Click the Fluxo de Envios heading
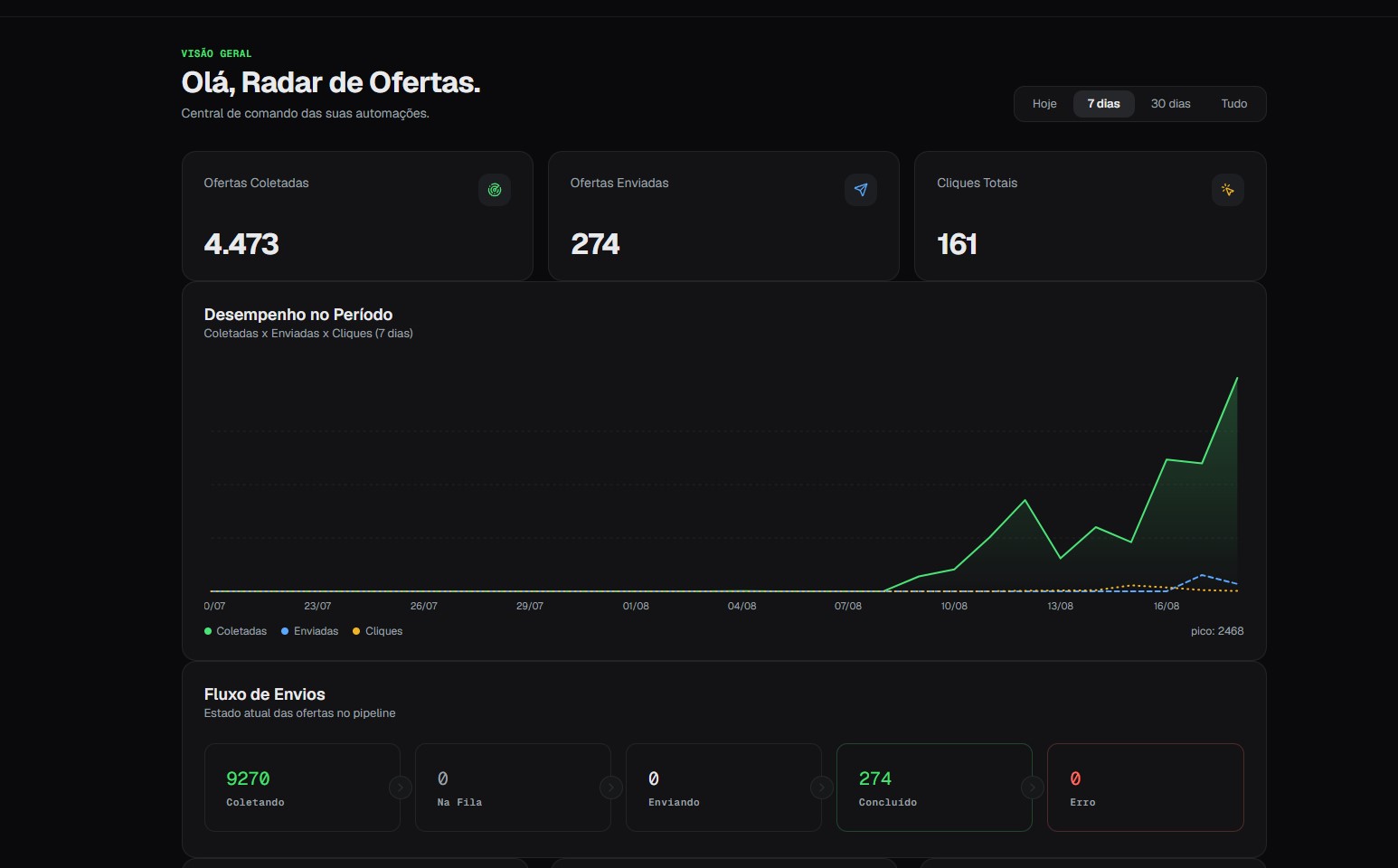 click(x=265, y=694)
